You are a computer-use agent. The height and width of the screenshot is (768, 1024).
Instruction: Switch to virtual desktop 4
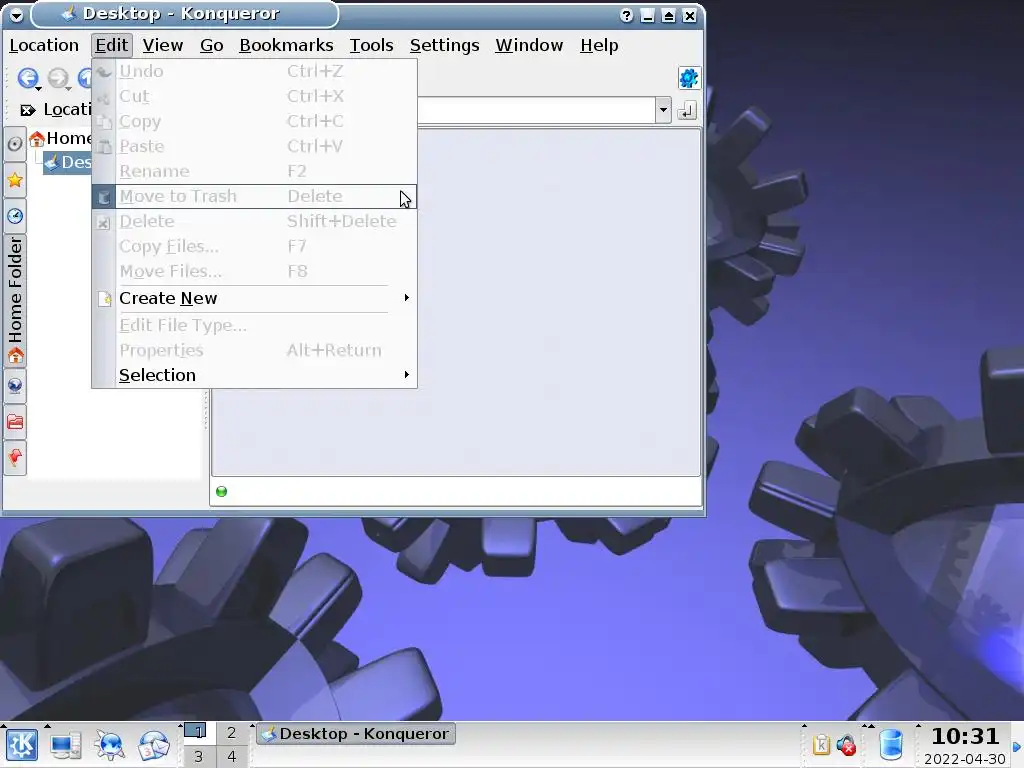pyautogui.click(x=231, y=756)
